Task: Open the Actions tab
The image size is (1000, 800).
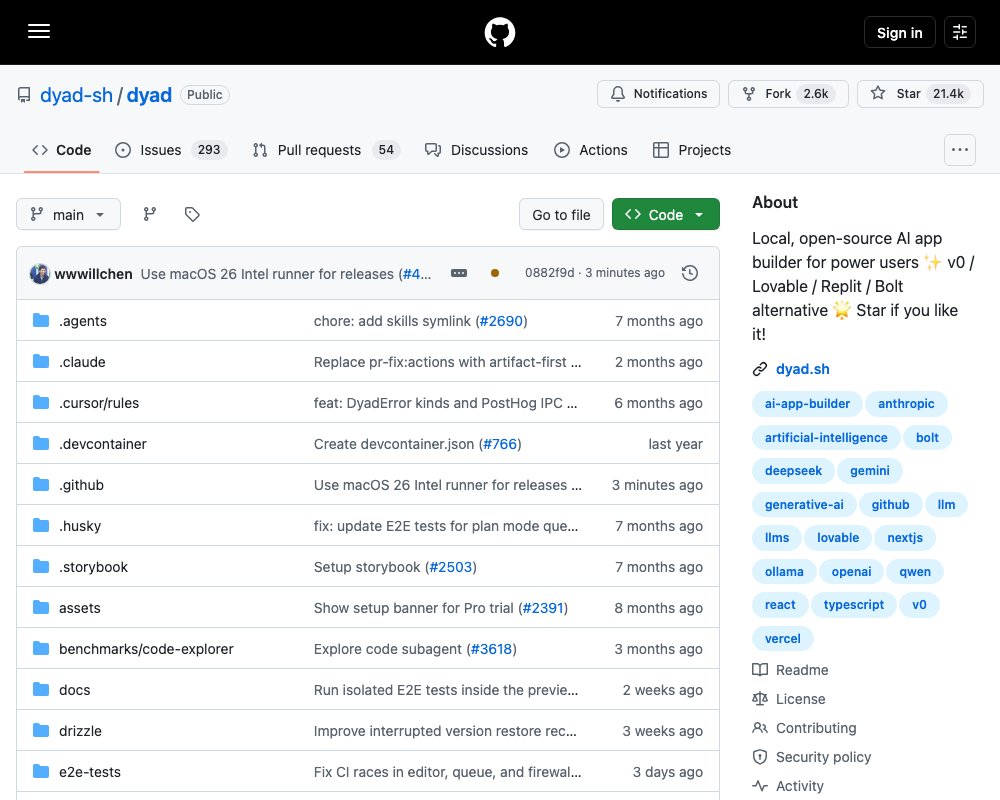Action: point(591,150)
